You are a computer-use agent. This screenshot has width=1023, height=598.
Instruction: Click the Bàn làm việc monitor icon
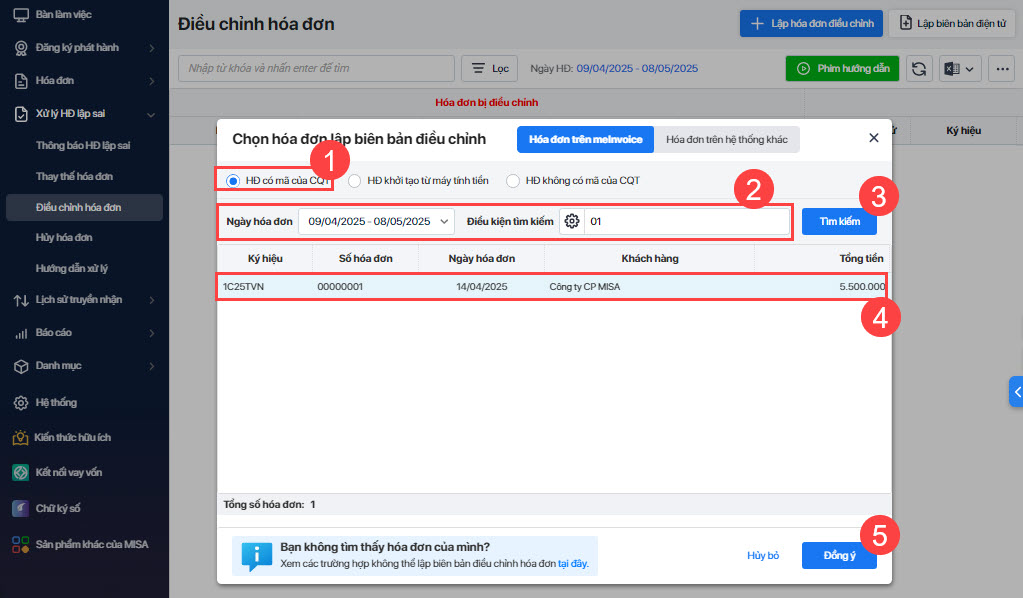(x=21, y=14)
